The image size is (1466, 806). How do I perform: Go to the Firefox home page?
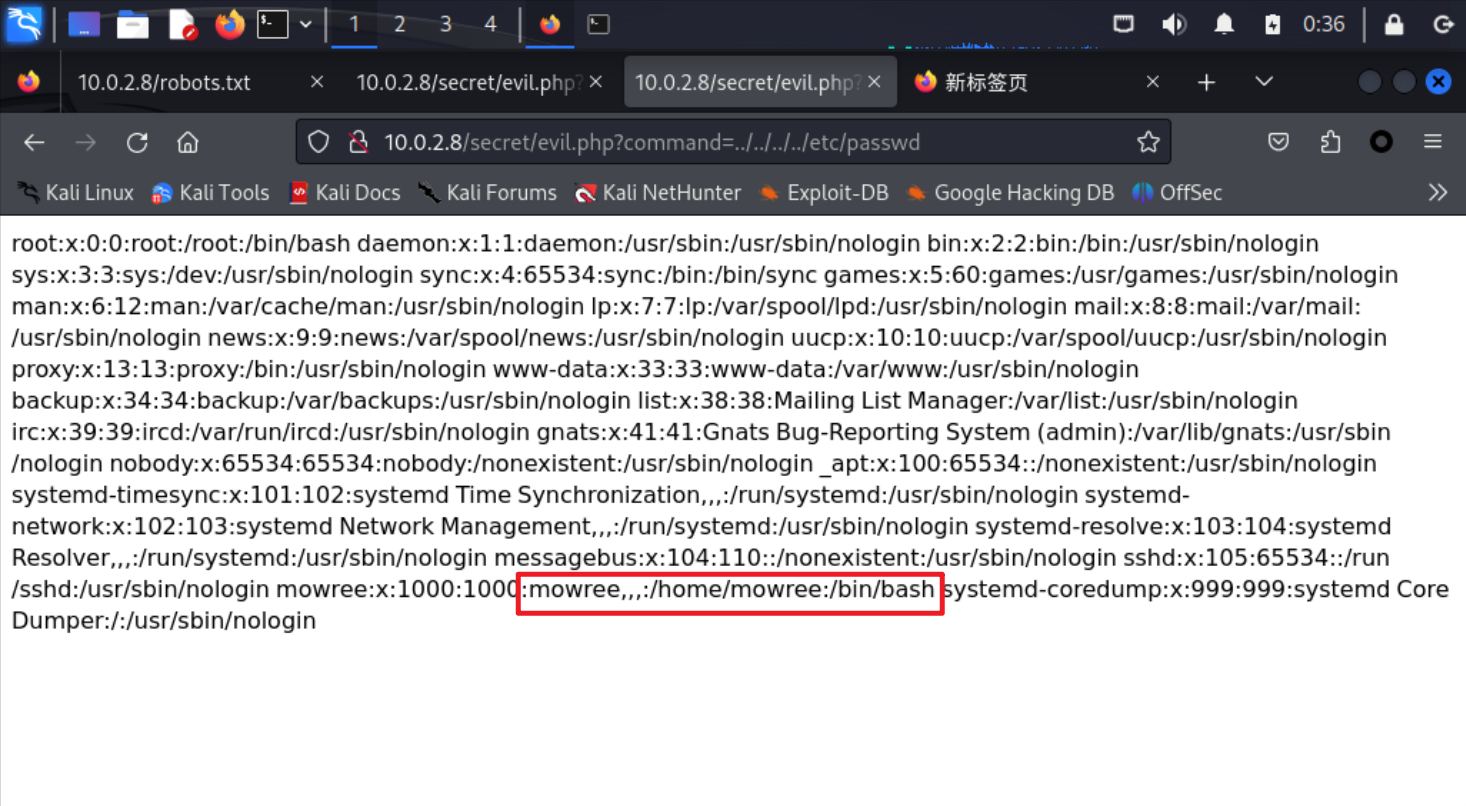coord(188,142)
